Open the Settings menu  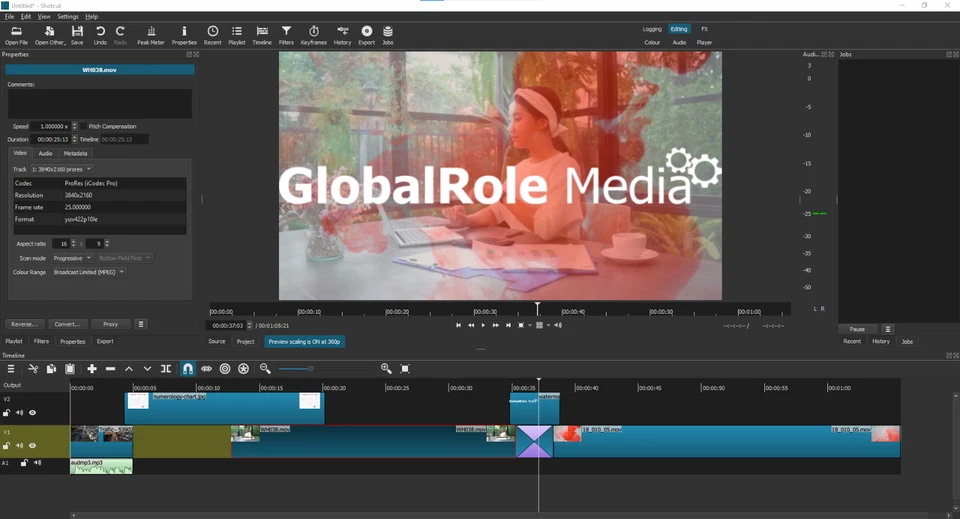point(67,17)
